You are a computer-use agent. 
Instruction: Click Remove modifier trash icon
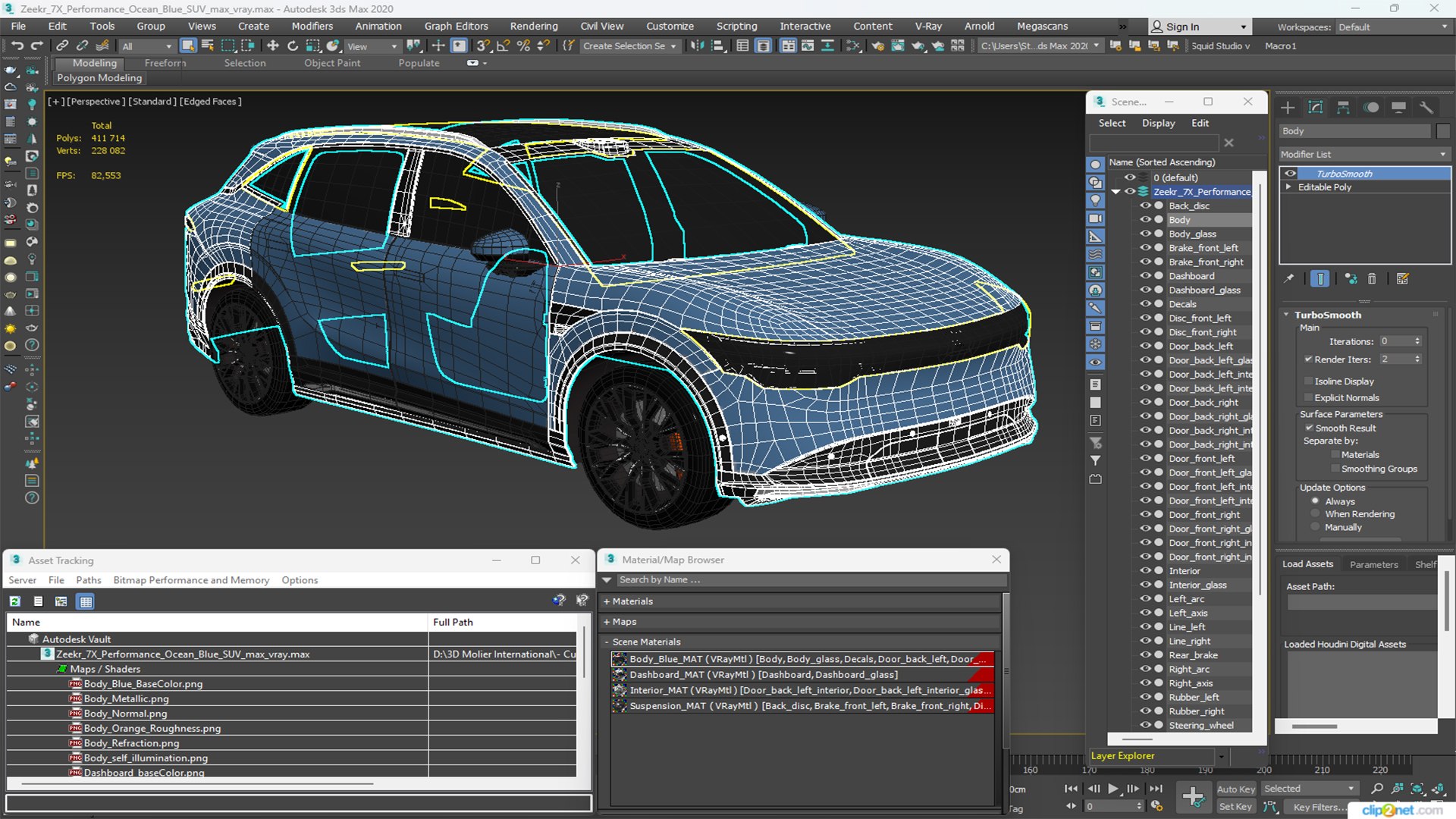tap(1372, 279)
